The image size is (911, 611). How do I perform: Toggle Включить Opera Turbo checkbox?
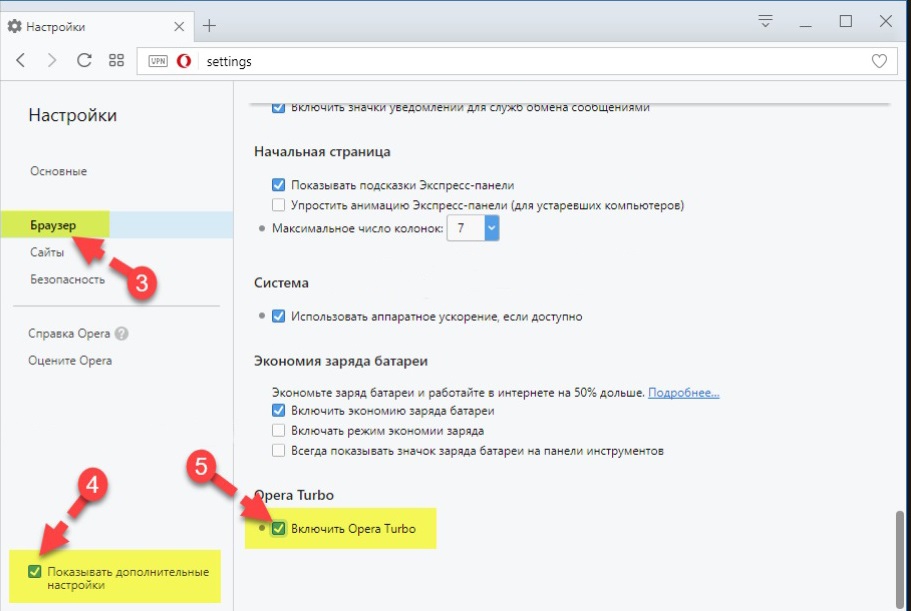[278, 528]
